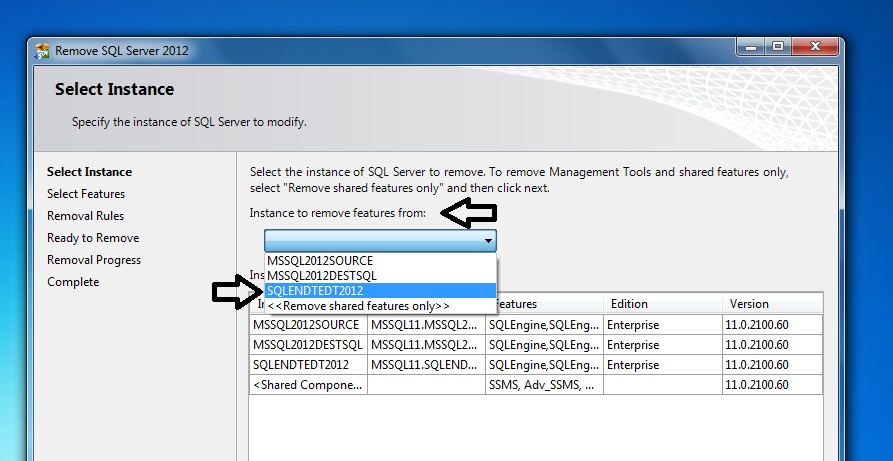Click SSMS, Adv_SSMS features cell
This screenshot has width=893, height=461.
(x=544, y=385)
